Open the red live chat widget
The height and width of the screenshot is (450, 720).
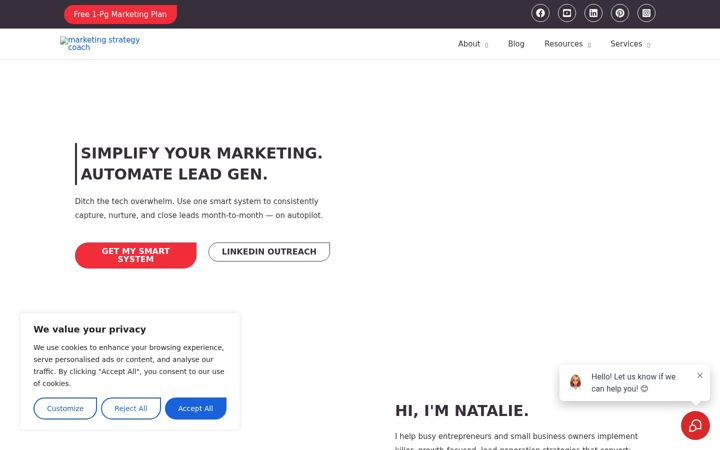coord(695,425)
